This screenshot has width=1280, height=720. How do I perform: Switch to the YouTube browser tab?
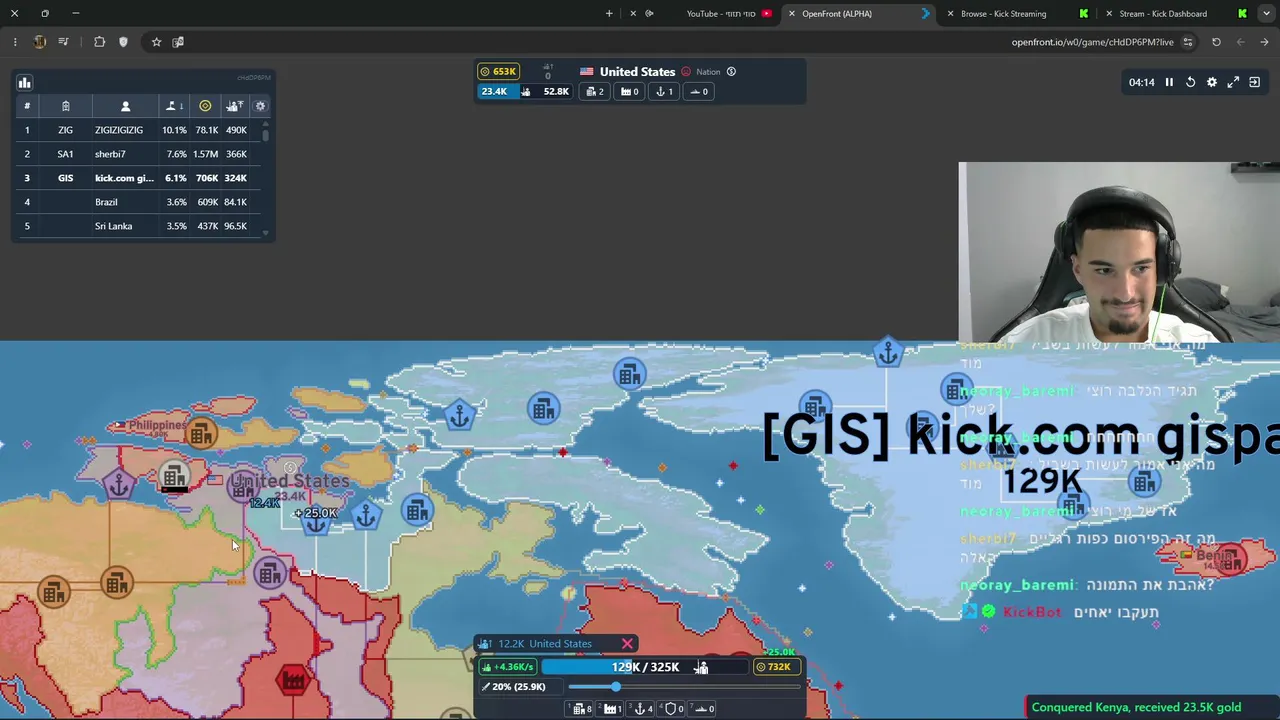point(720,14)
